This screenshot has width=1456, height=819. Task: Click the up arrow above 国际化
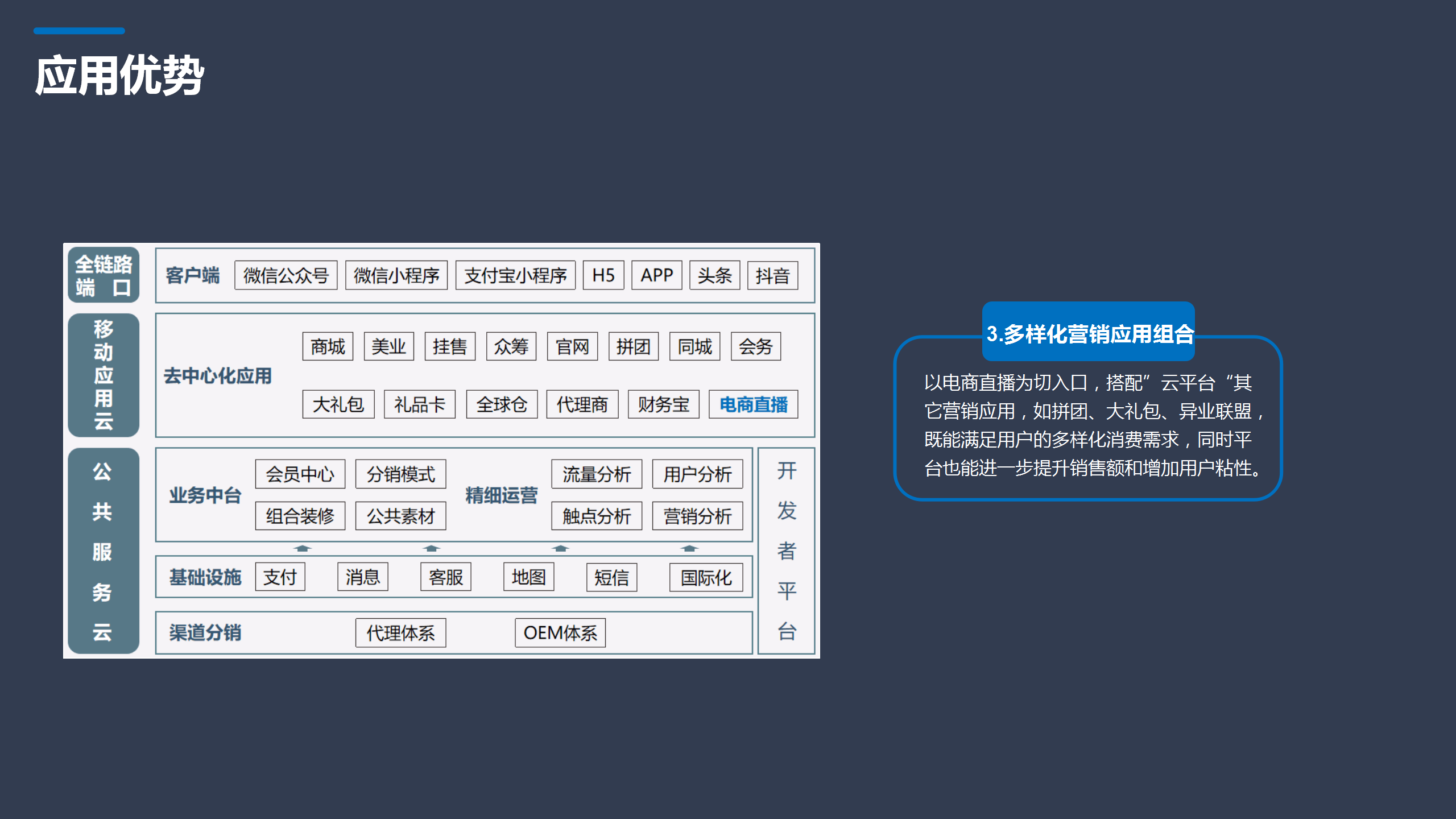click(689, 548)
